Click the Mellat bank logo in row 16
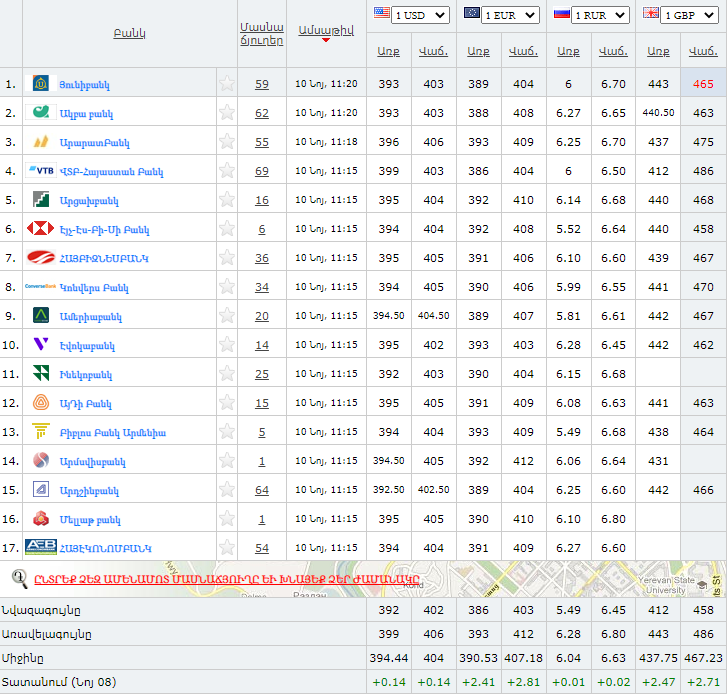This screenshot has width=727, height=694. click(41, 518)
